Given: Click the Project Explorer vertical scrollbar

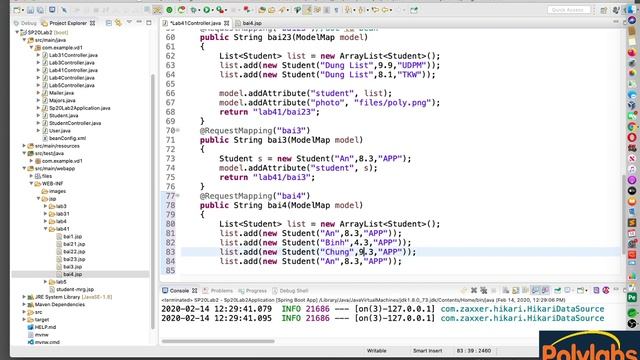Looking at the screenshot, I should [x=153, y=202].
